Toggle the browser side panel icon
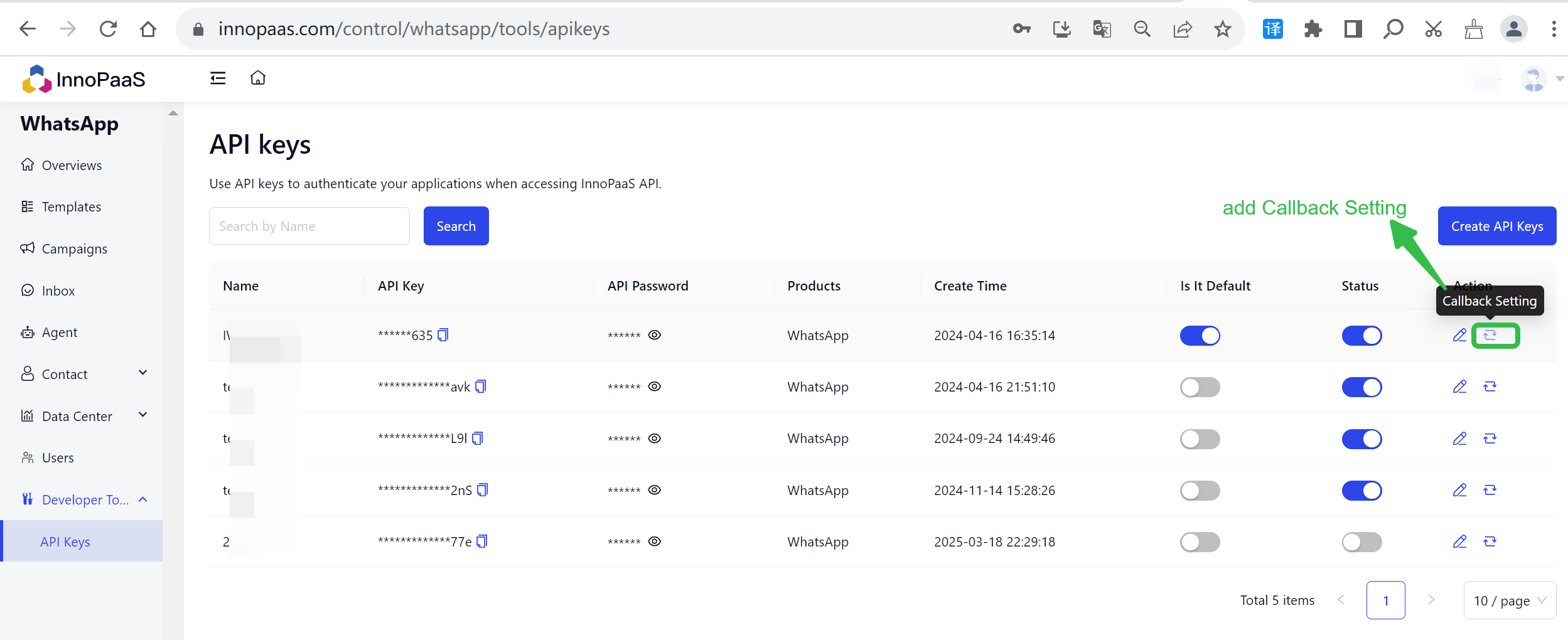Viewport: 1568px width, 640px height. pos(1353,29)
